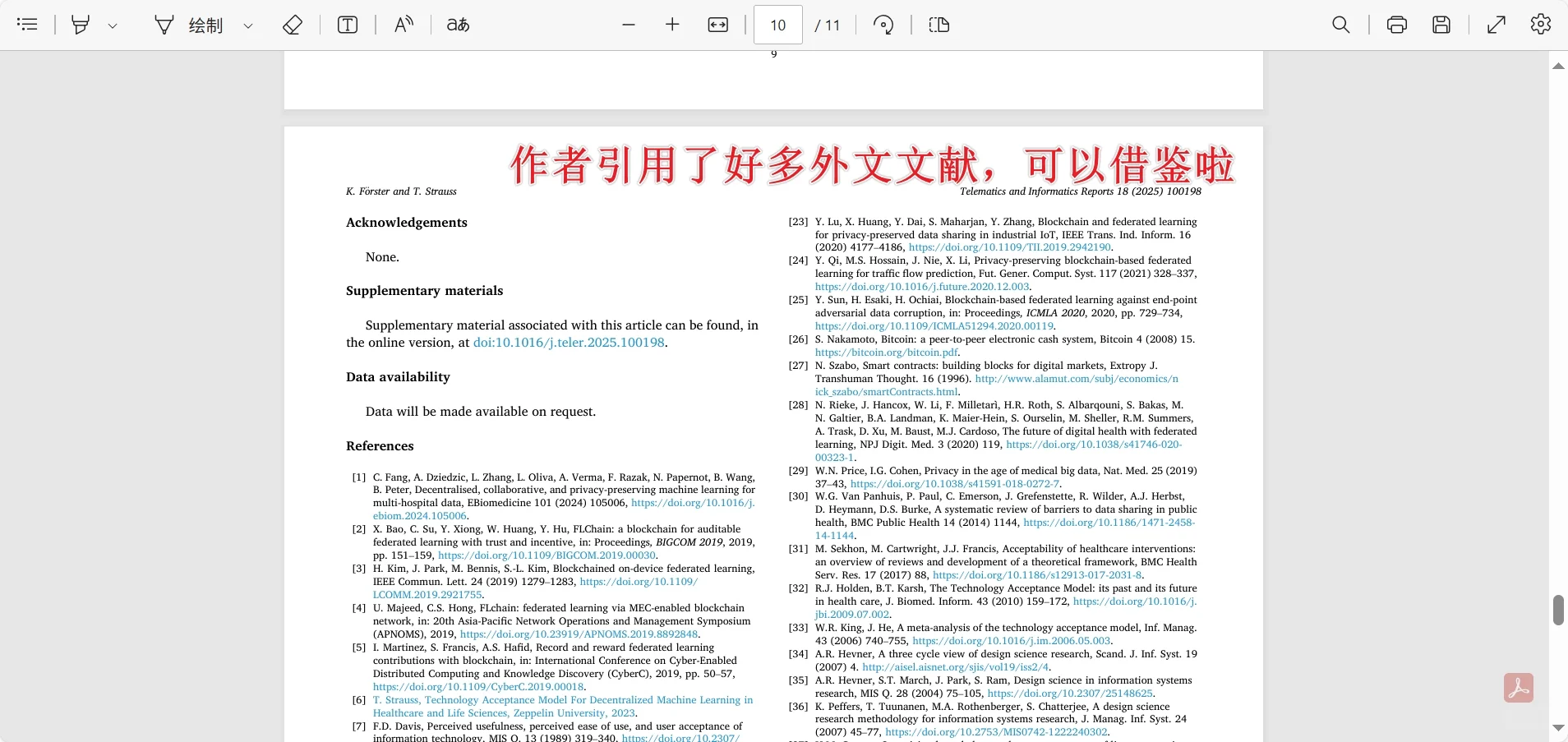This screenshot has height=742, width=1568.
Task: Click the 'K. Förster and T. Strauss' page header
Action: pos(401,191)
